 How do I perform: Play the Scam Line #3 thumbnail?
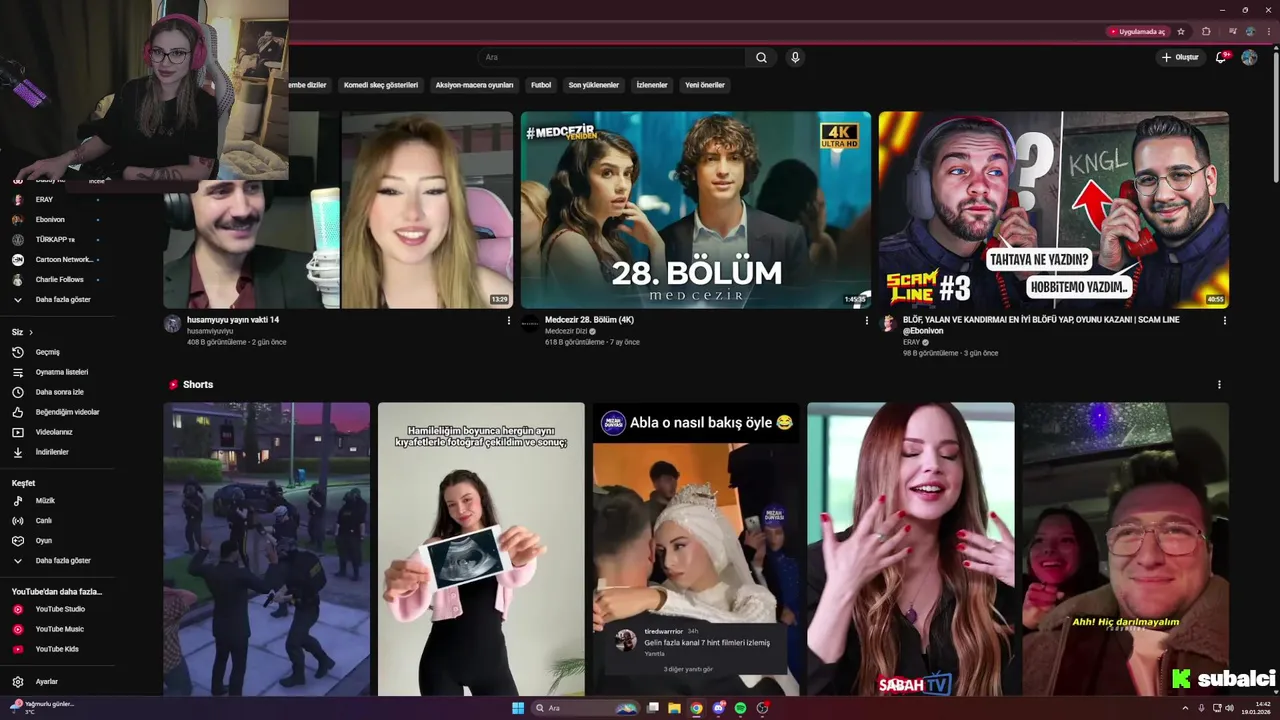point(1054,210)
